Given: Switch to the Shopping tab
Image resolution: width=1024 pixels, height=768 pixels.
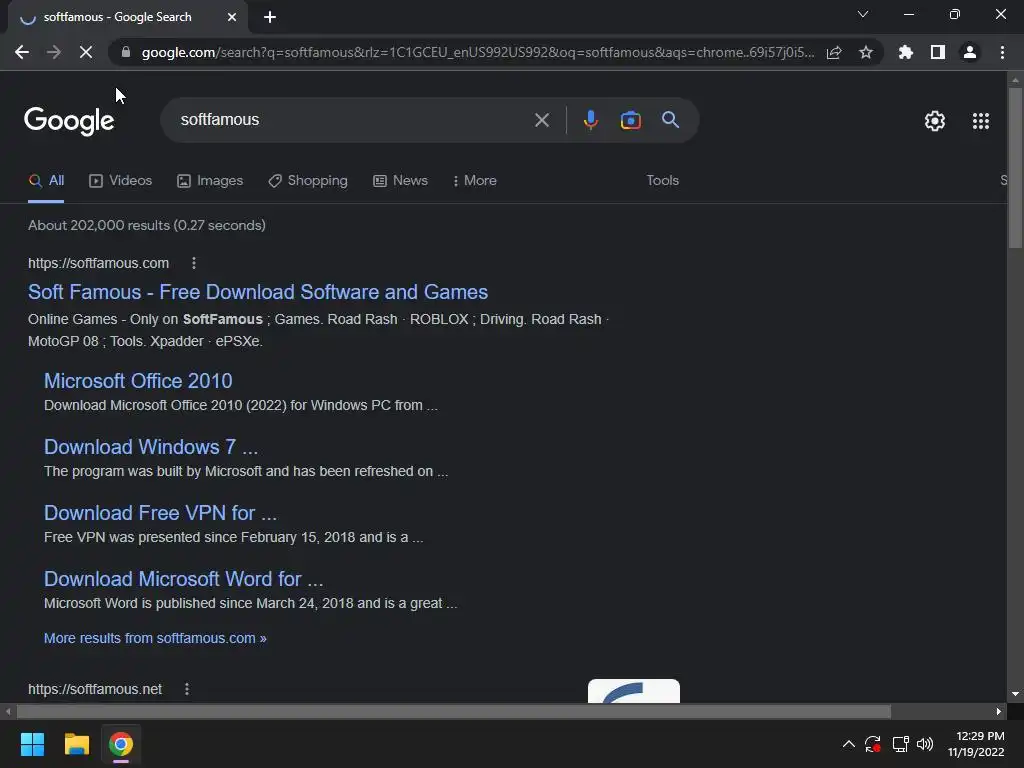Looking at the screenshot, I should (x=308, y=181).
